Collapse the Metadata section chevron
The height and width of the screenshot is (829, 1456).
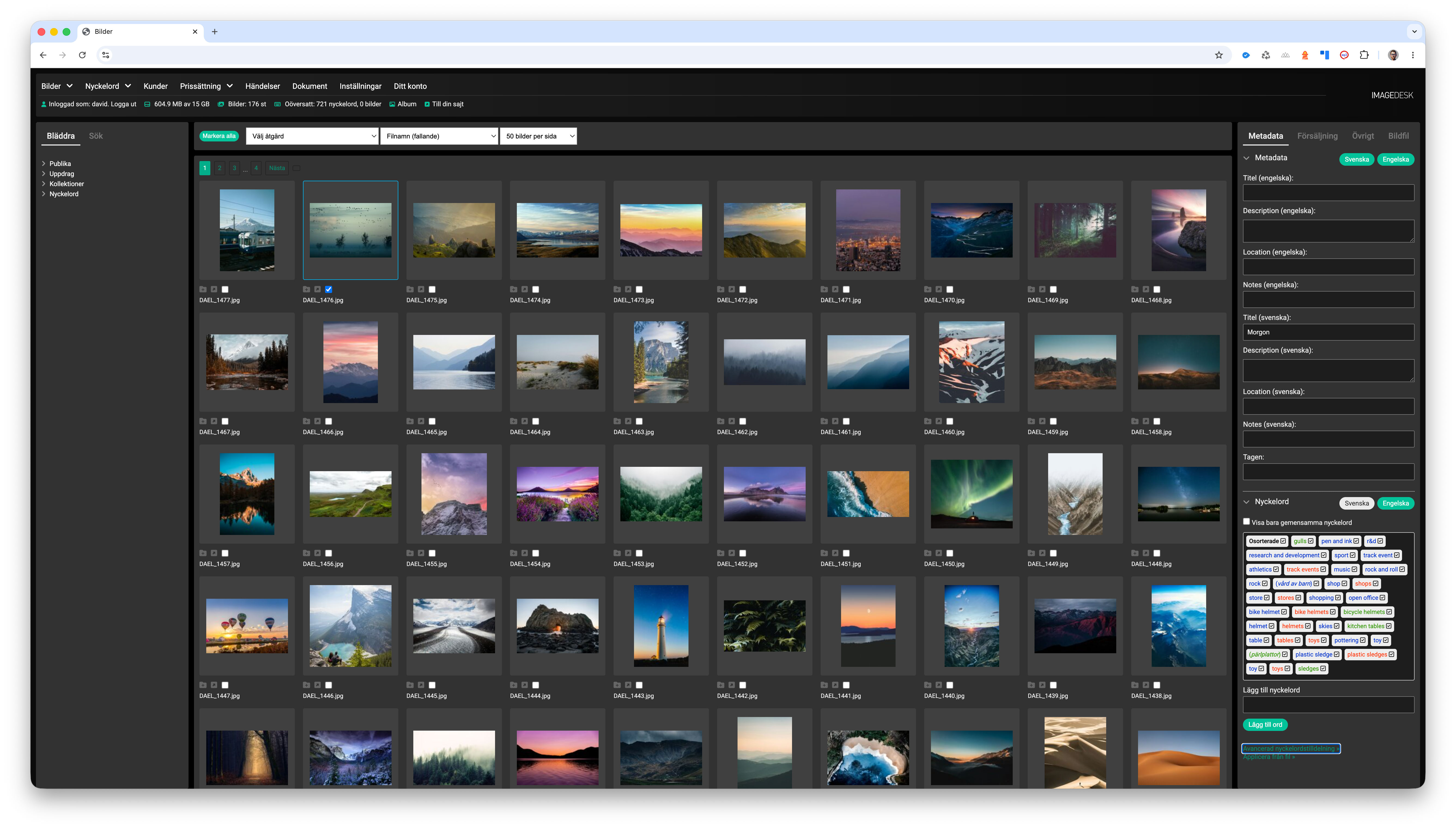click(1246, 158)
